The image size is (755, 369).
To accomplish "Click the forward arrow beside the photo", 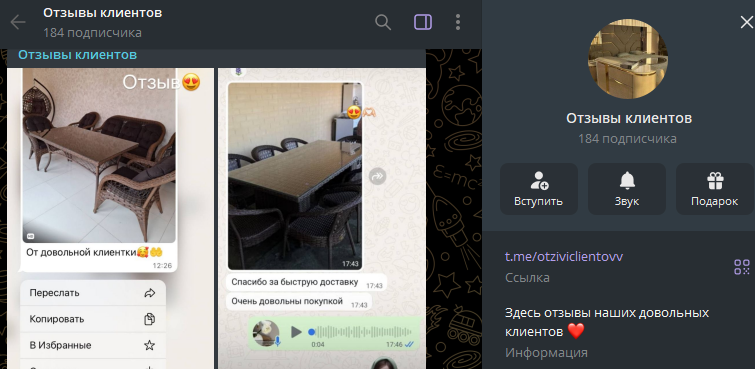I will click(x=378, y=177).
